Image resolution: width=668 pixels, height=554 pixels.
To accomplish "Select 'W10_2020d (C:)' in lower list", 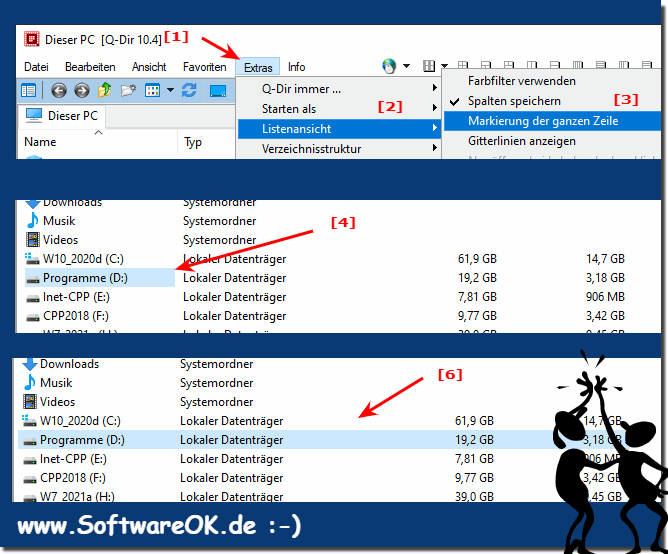I will [80, 421].
